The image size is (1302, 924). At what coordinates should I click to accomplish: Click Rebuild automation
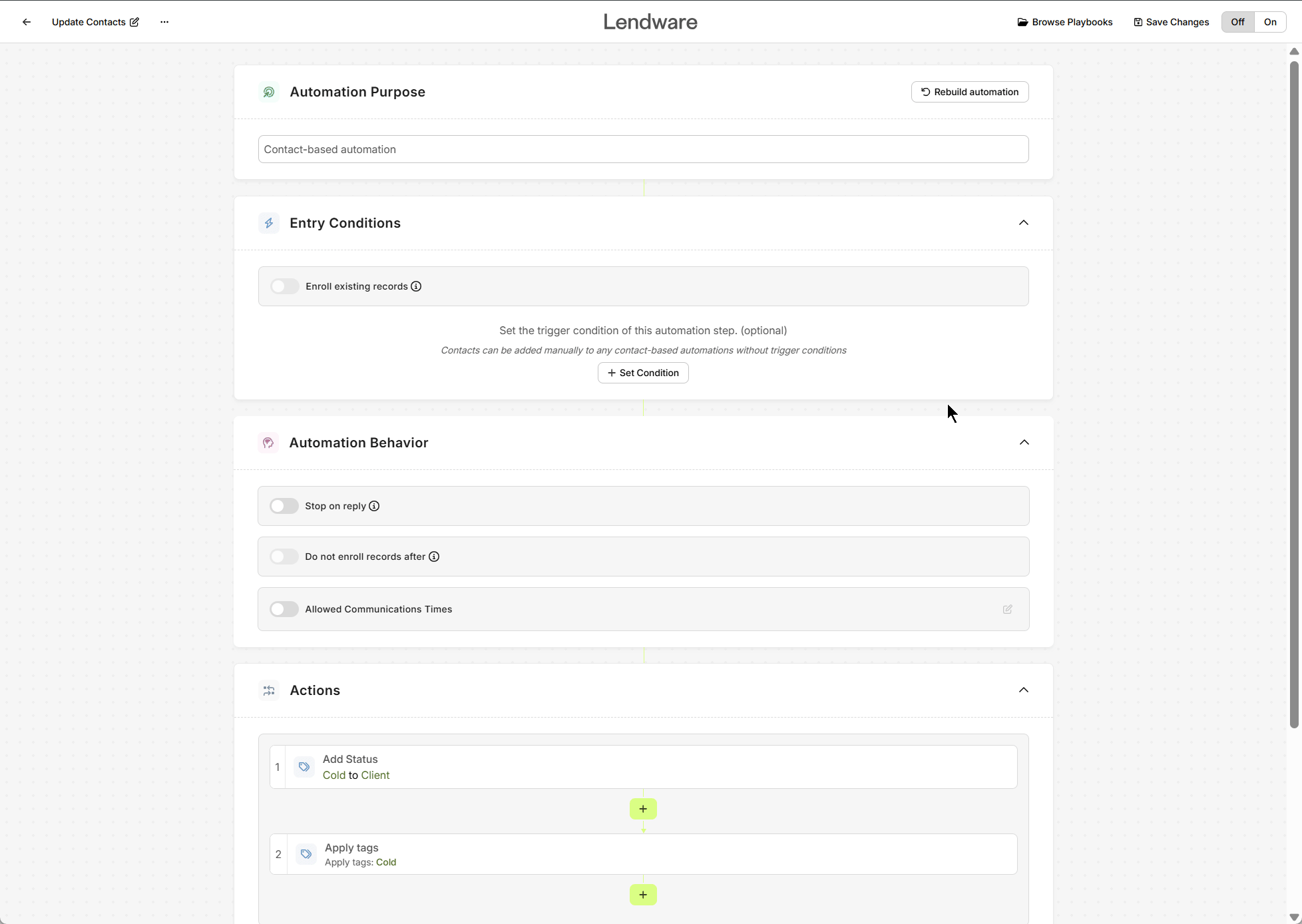[969, 91]
